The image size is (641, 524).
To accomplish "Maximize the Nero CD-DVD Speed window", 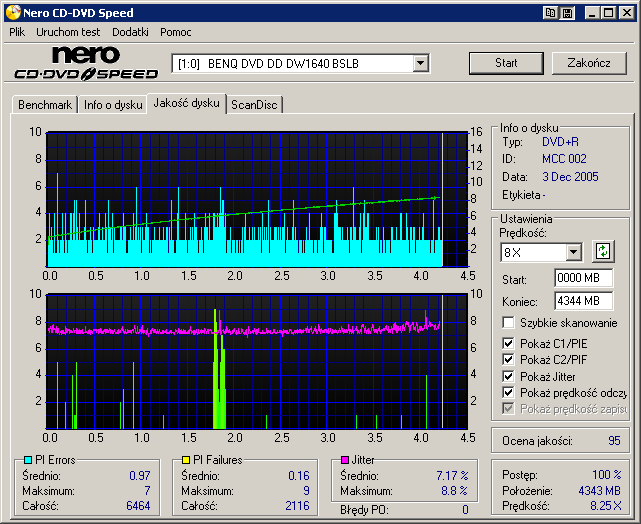I will tap(609, 13).
